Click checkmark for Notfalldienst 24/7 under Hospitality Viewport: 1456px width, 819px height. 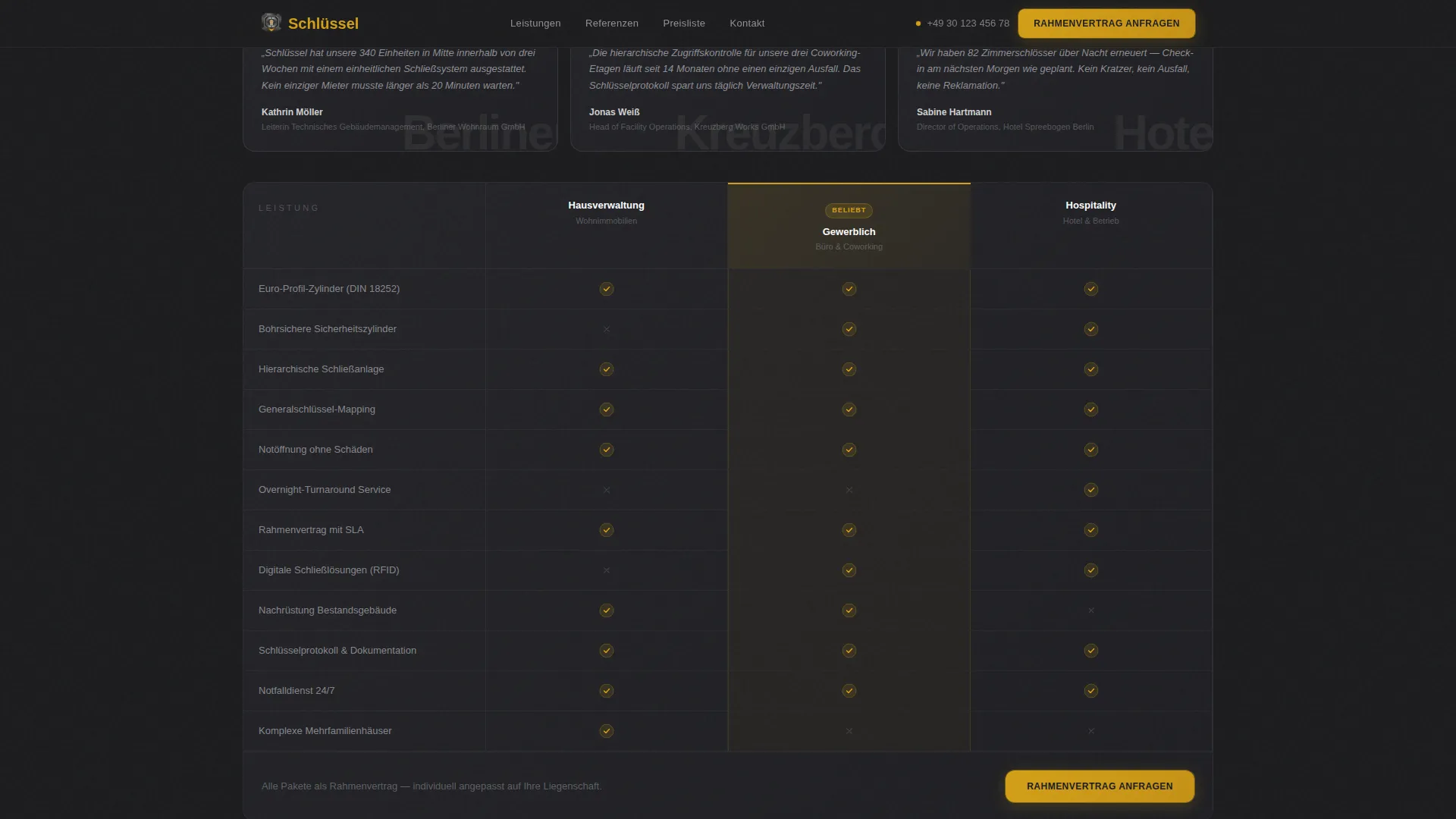pyautogui.click(x=1091, y=691)
